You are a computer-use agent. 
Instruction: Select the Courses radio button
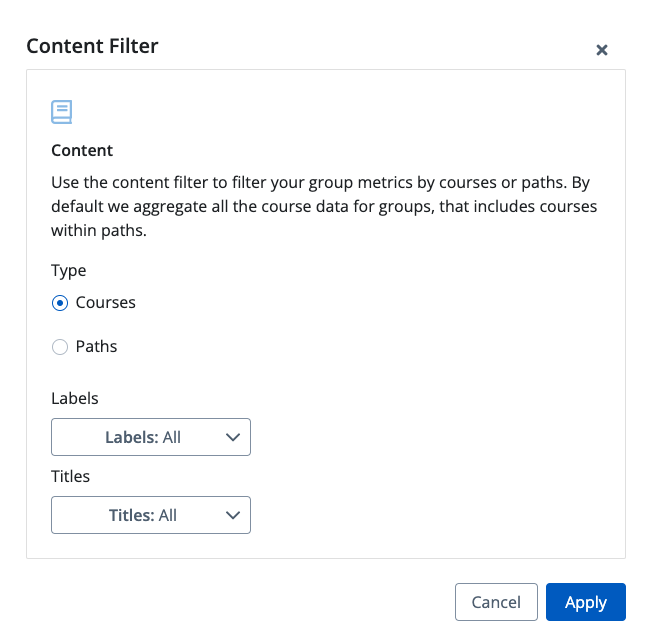point(60,303)
